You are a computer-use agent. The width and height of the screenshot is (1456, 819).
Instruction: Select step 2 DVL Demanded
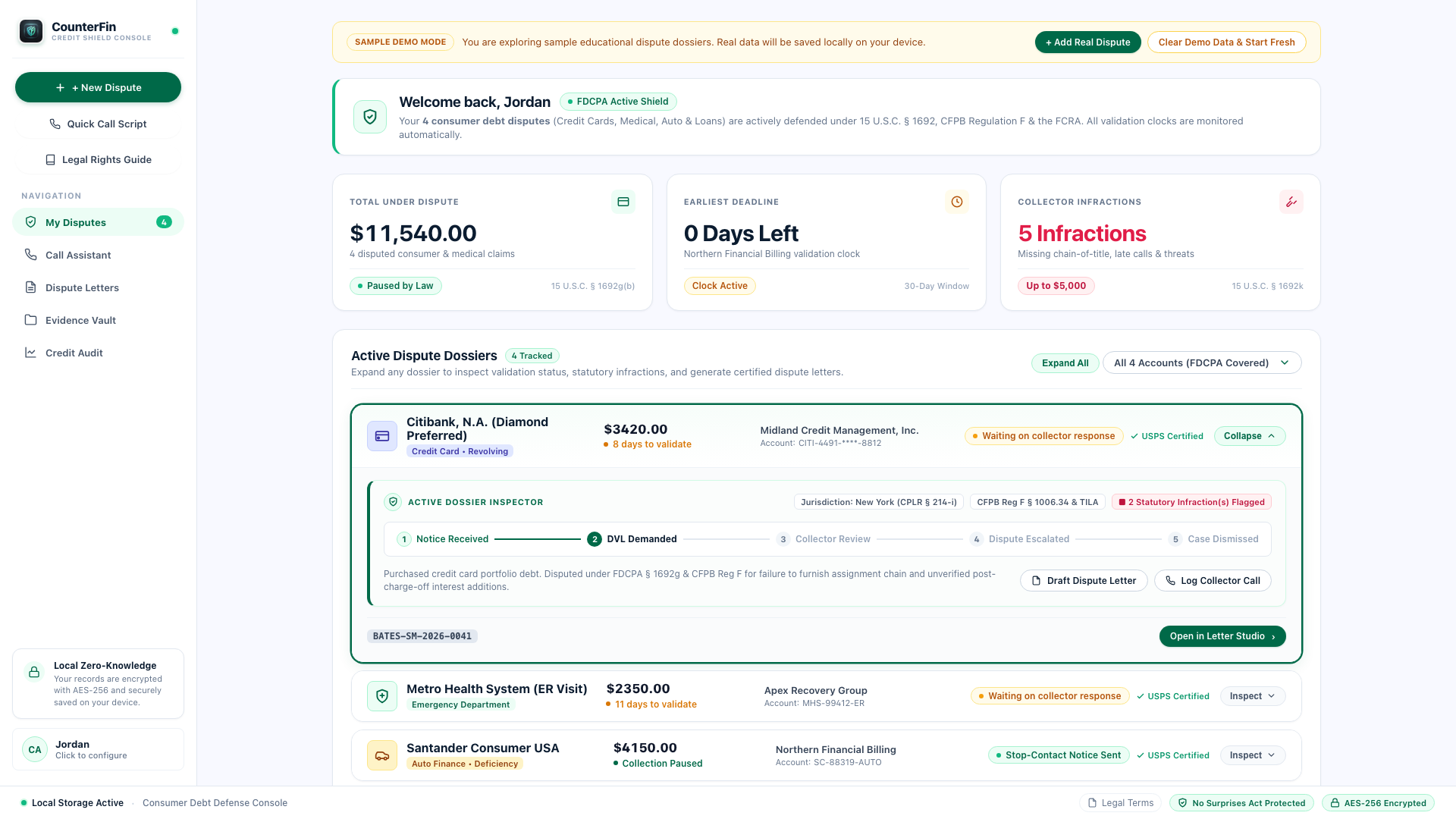click(632, 539)
